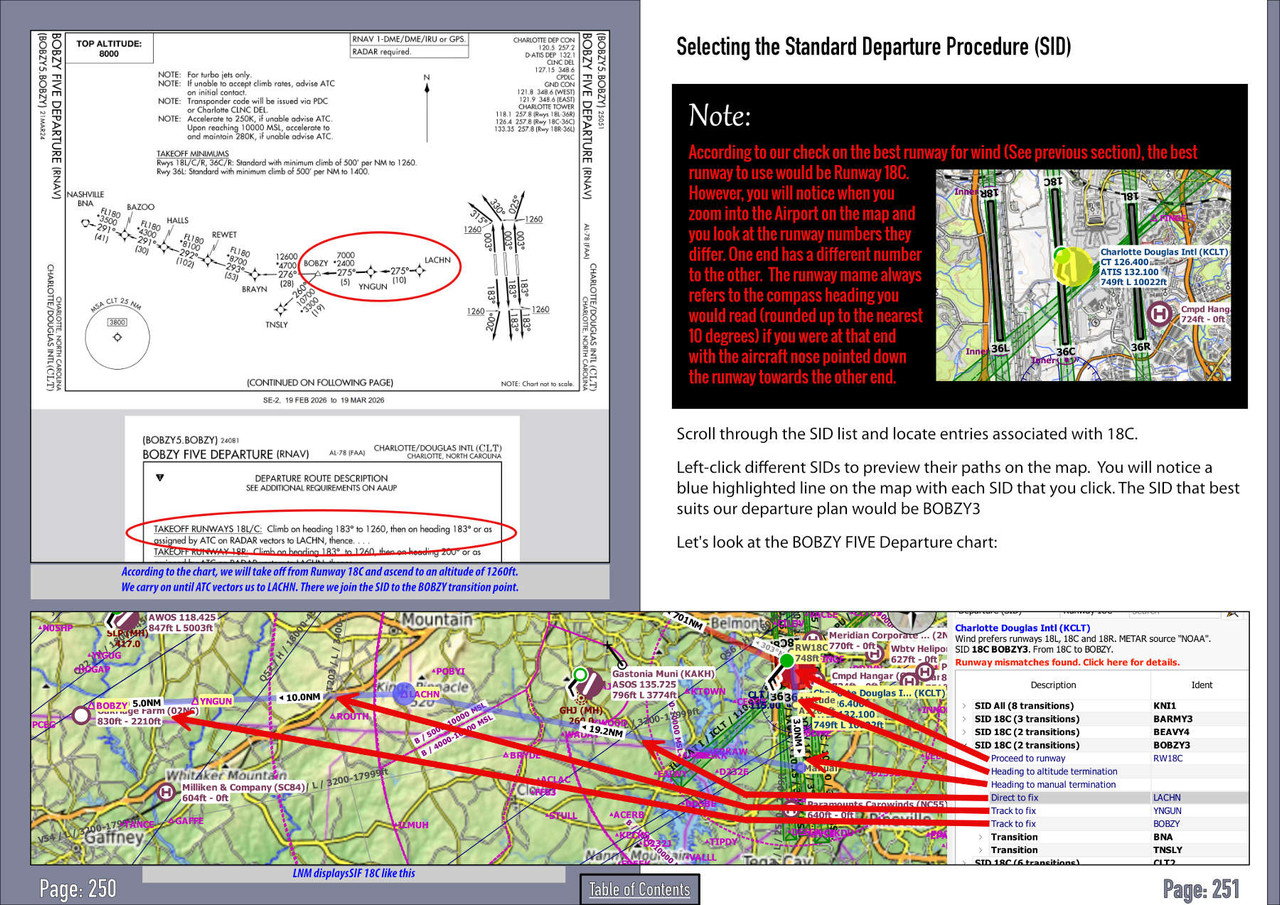Click the Milliken & Company heliport icon
Image resolution: width=1280 pixels, height=905 pixels.
coord(166,792)
